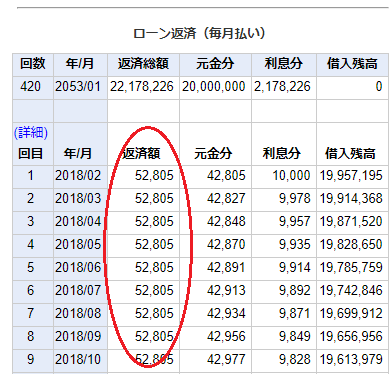
Task: Click balance value 19,656,956
Action: pos(351,337)
